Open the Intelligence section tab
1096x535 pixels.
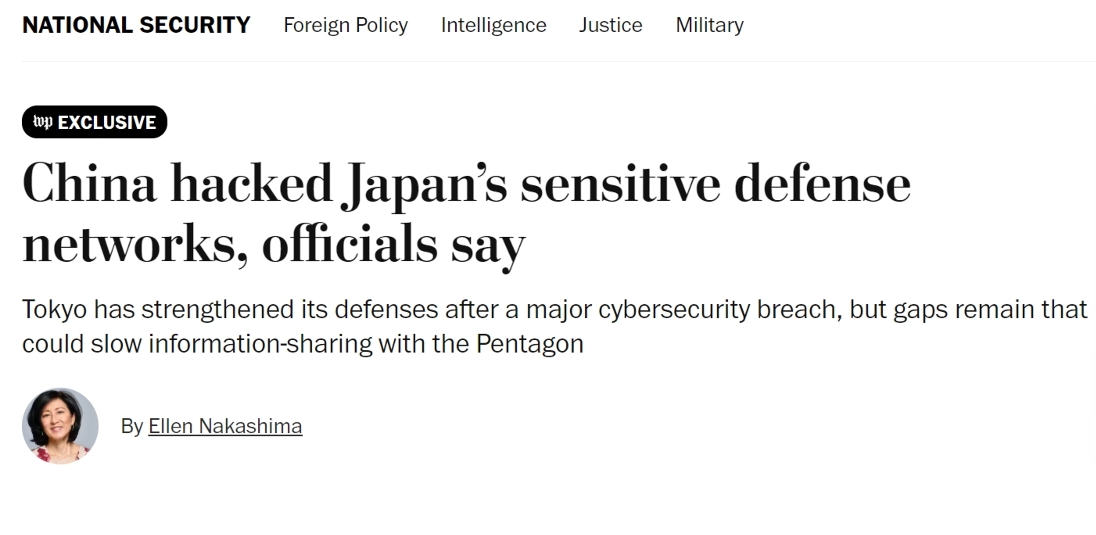(x=493, y=25)
